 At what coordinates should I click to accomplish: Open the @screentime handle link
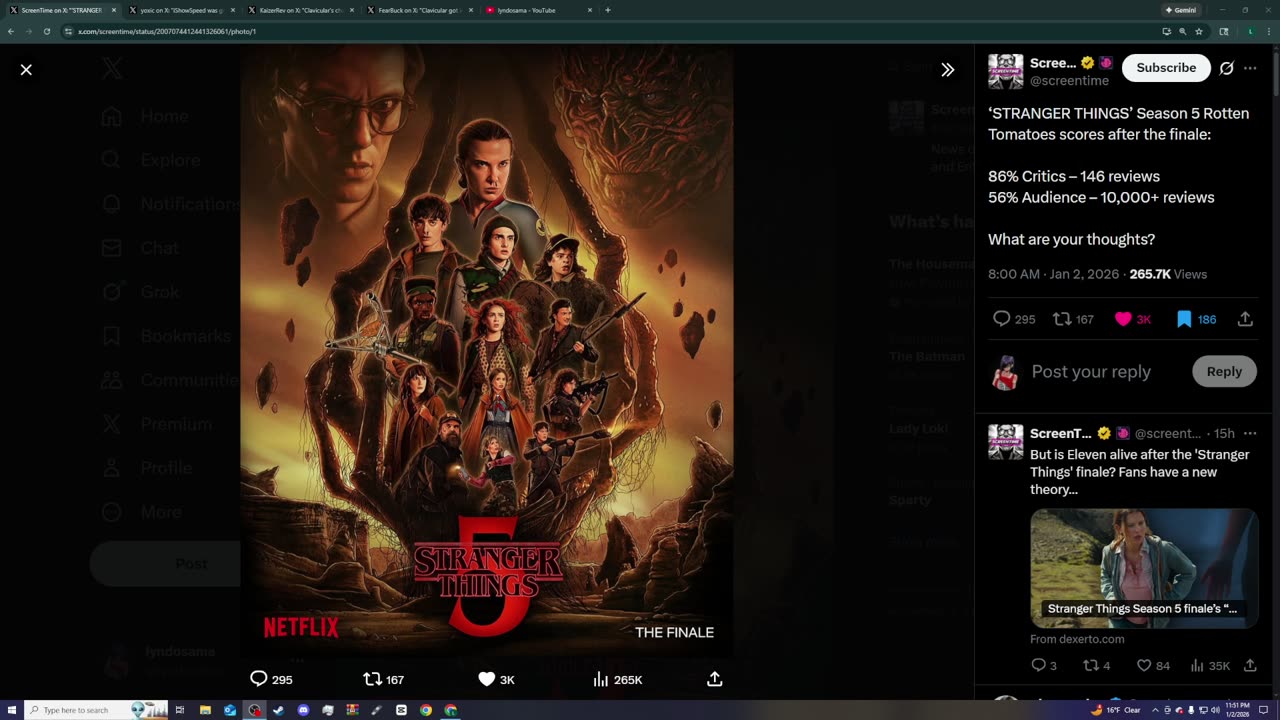1068,81
